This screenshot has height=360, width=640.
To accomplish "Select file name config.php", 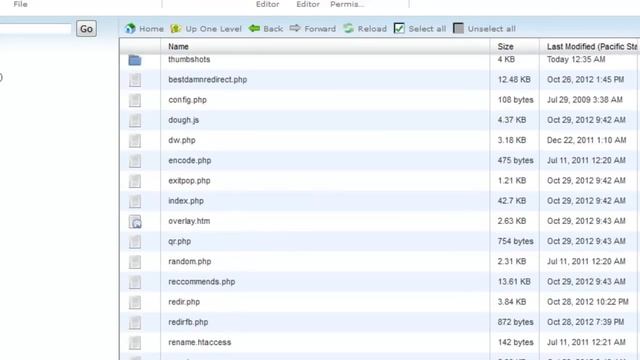I will pos(187,100).
